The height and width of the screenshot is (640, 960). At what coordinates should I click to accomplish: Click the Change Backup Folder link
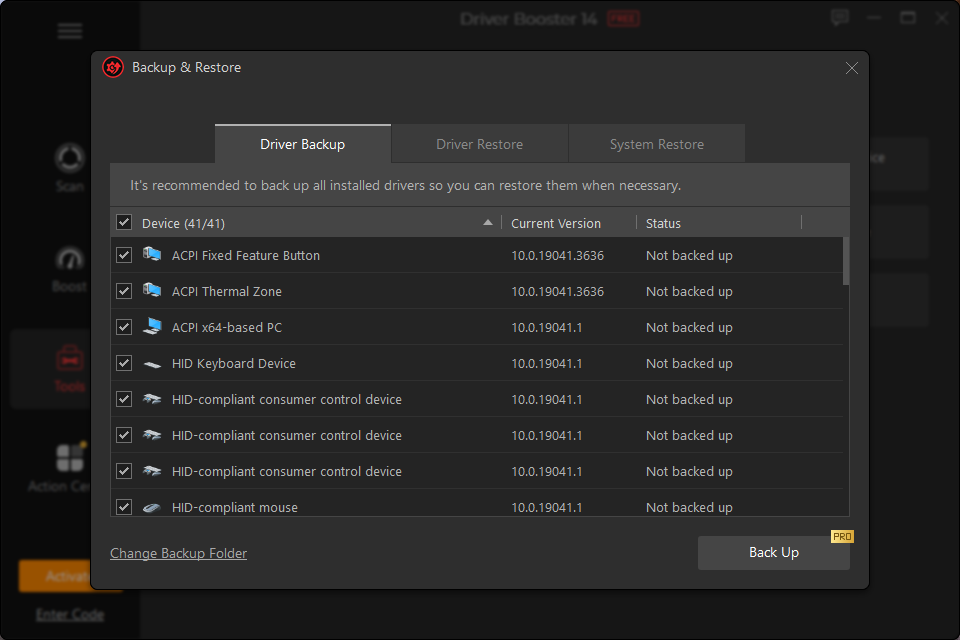[x=178, y=553]
